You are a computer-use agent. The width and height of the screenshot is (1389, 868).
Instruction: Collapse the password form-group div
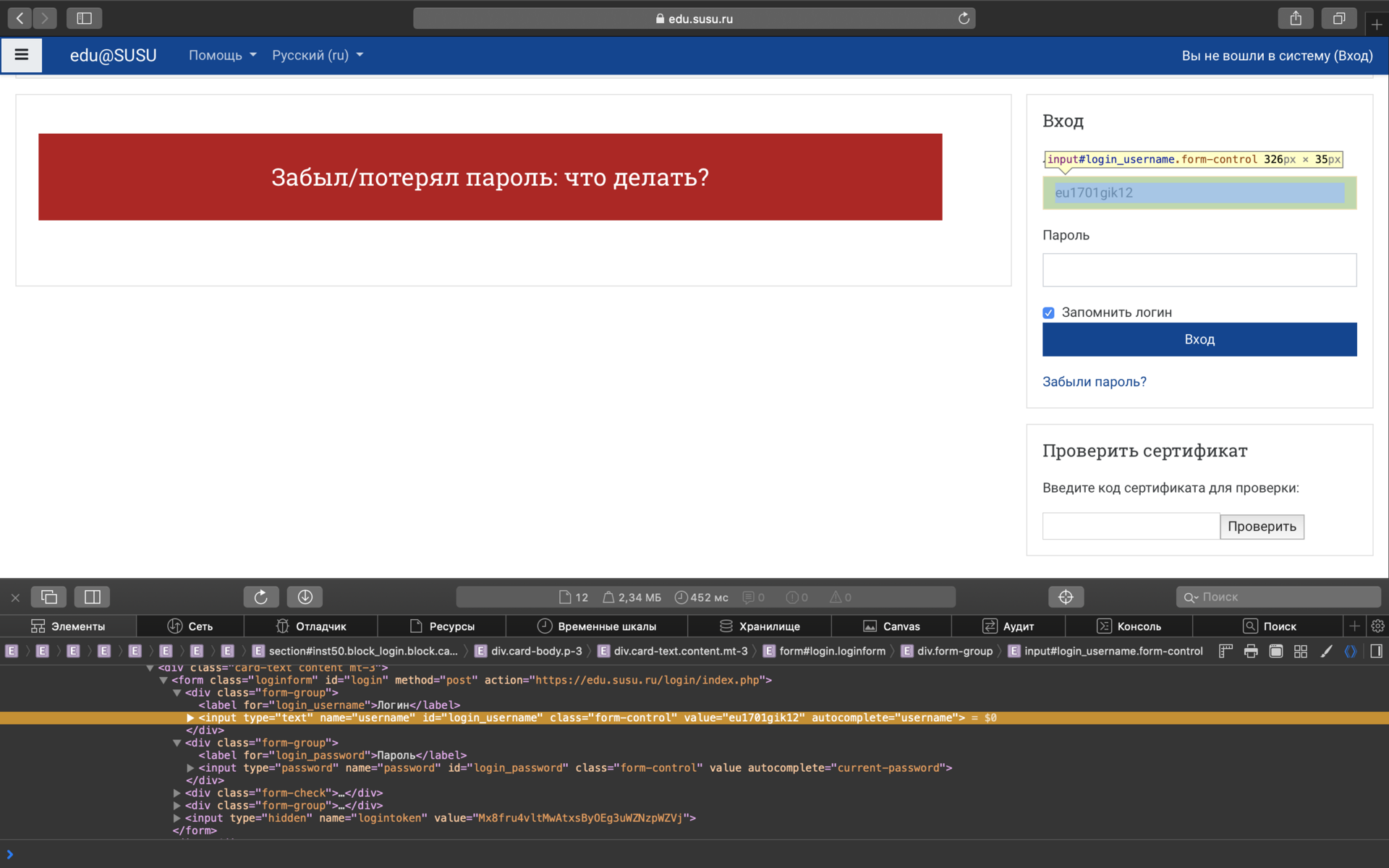point(177,743)
